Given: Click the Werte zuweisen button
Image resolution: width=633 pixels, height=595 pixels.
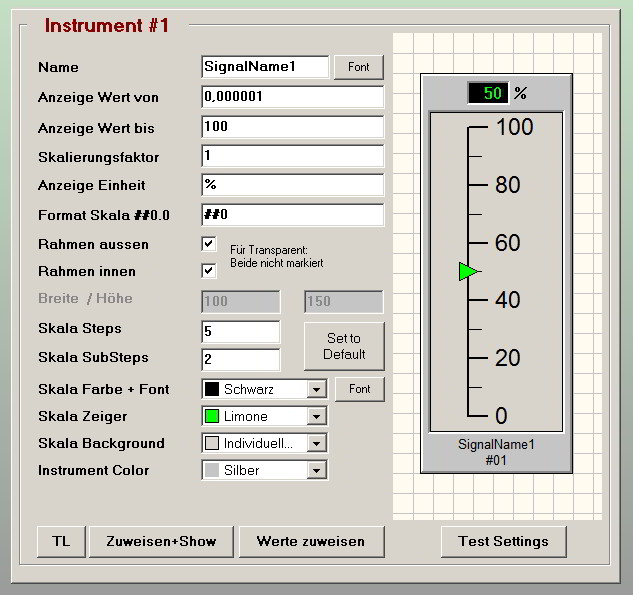Looking at the screenshot, I should [311, 541].
